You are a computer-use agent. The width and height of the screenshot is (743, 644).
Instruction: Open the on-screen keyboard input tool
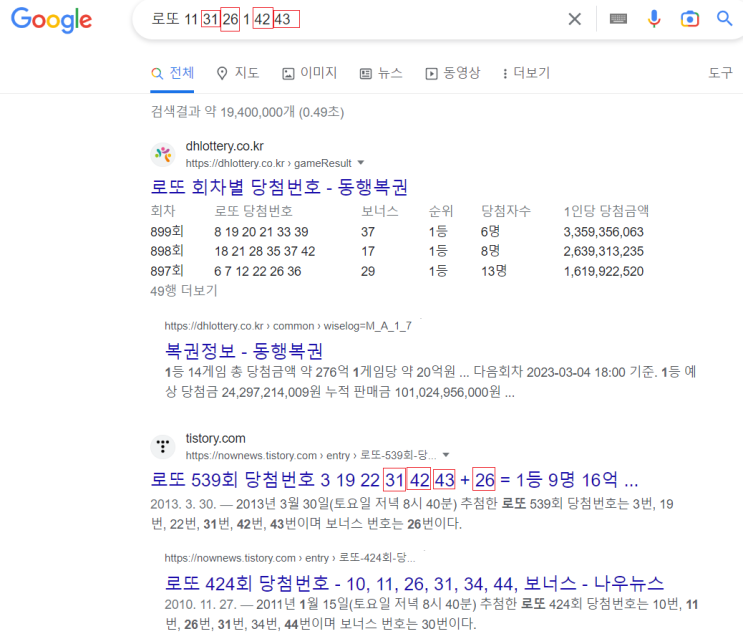pos(618,19)
